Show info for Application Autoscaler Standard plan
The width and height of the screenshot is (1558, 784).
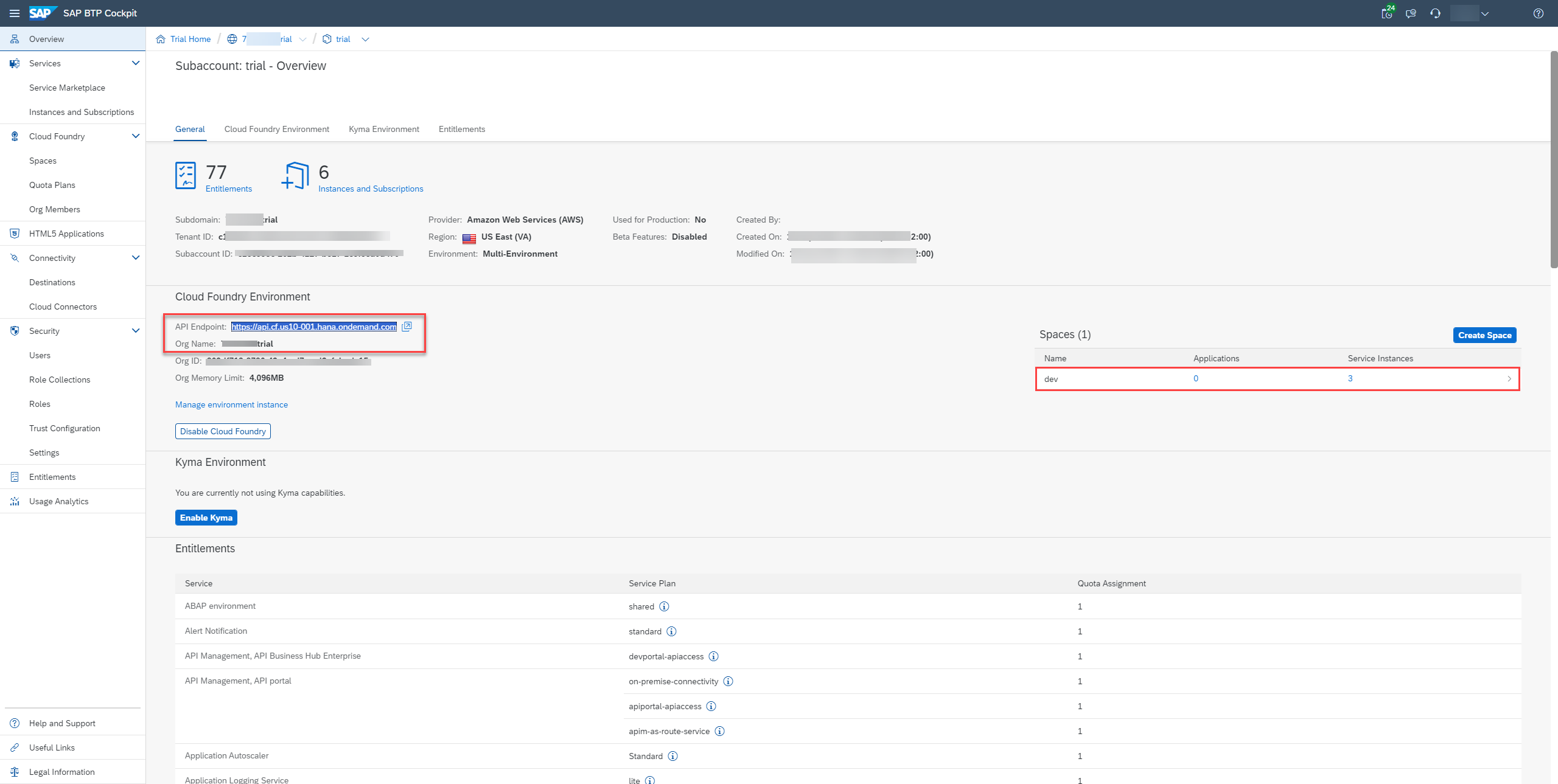(673, 756)
